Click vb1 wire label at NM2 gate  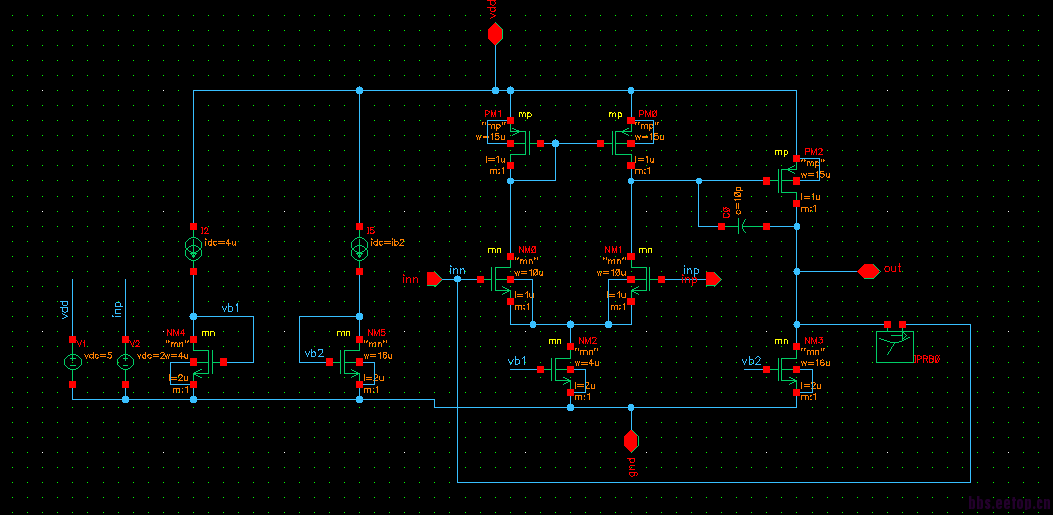point(516,361)
